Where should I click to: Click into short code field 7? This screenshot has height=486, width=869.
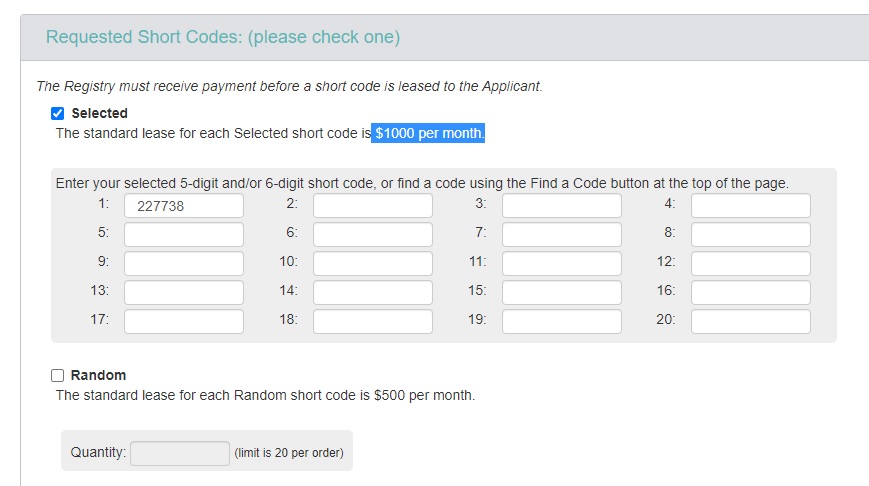(562, 235)
